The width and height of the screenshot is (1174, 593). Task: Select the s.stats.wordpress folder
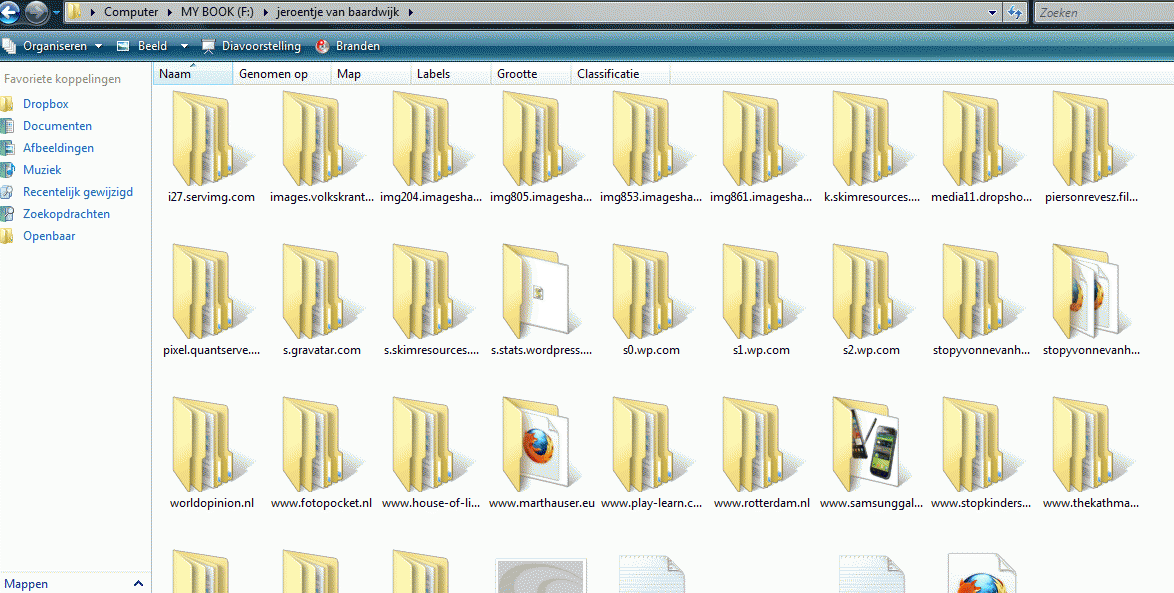pos(541,300)
